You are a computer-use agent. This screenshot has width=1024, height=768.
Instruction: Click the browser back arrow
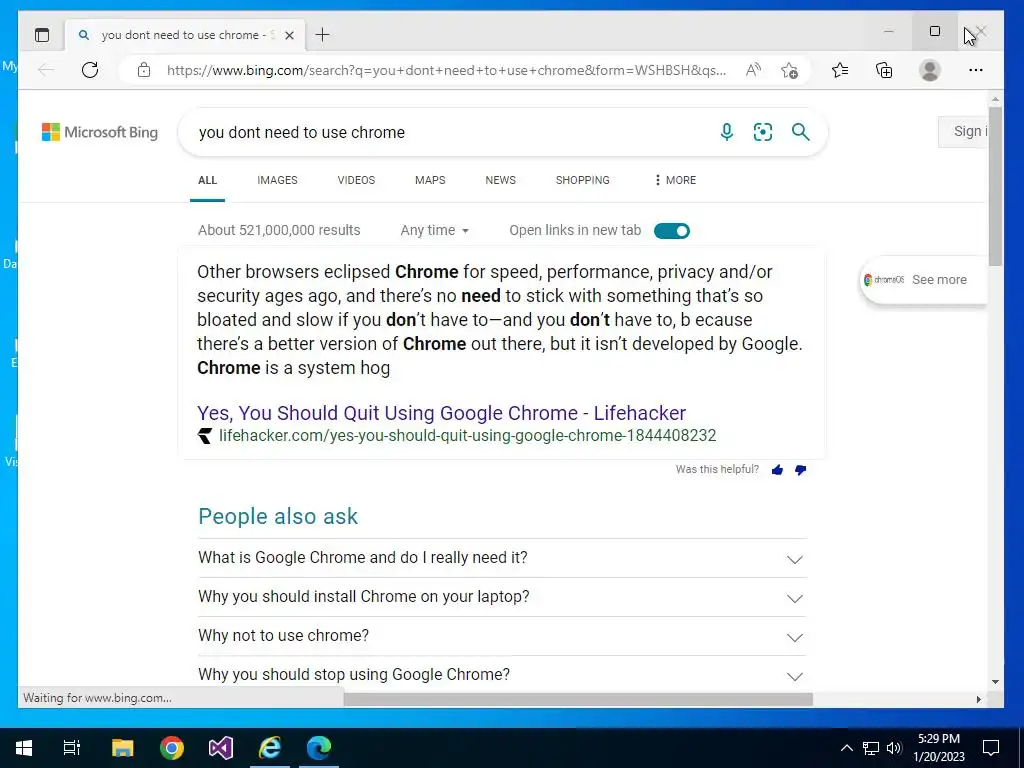click(46, 70)
